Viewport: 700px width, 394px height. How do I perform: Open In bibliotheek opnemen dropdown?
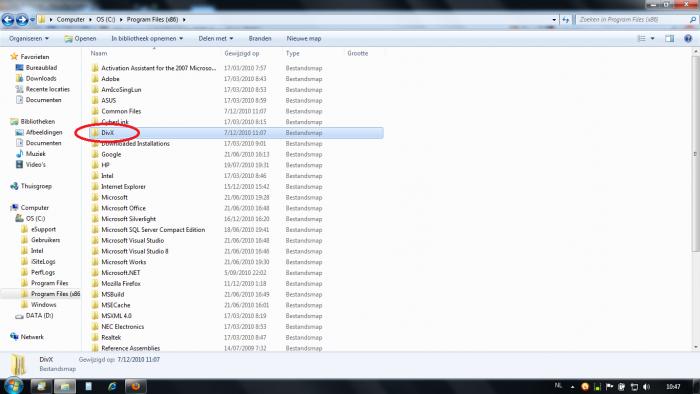coord(147,39)
